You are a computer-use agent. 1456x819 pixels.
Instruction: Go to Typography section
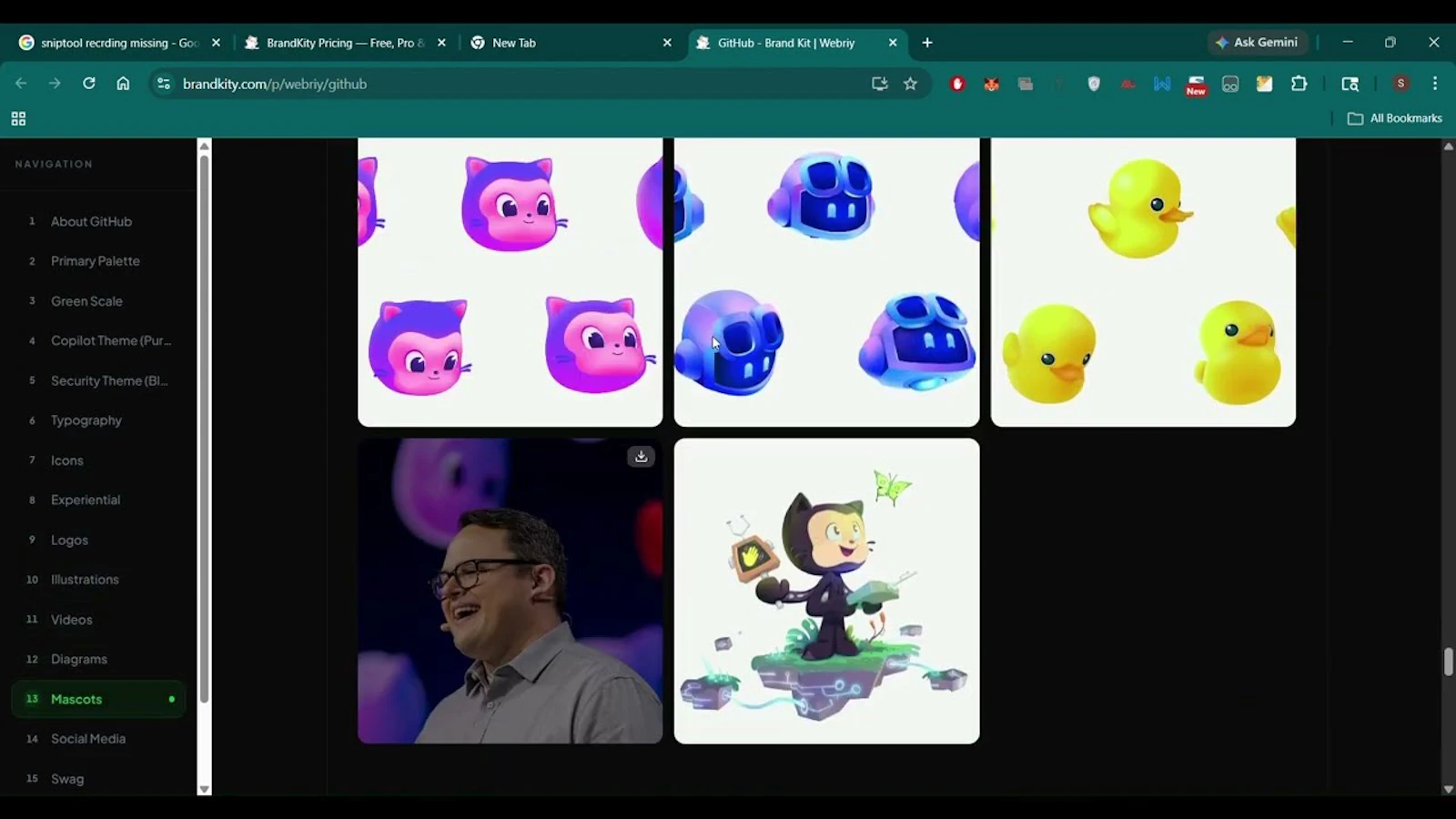[x=98, y=420]
